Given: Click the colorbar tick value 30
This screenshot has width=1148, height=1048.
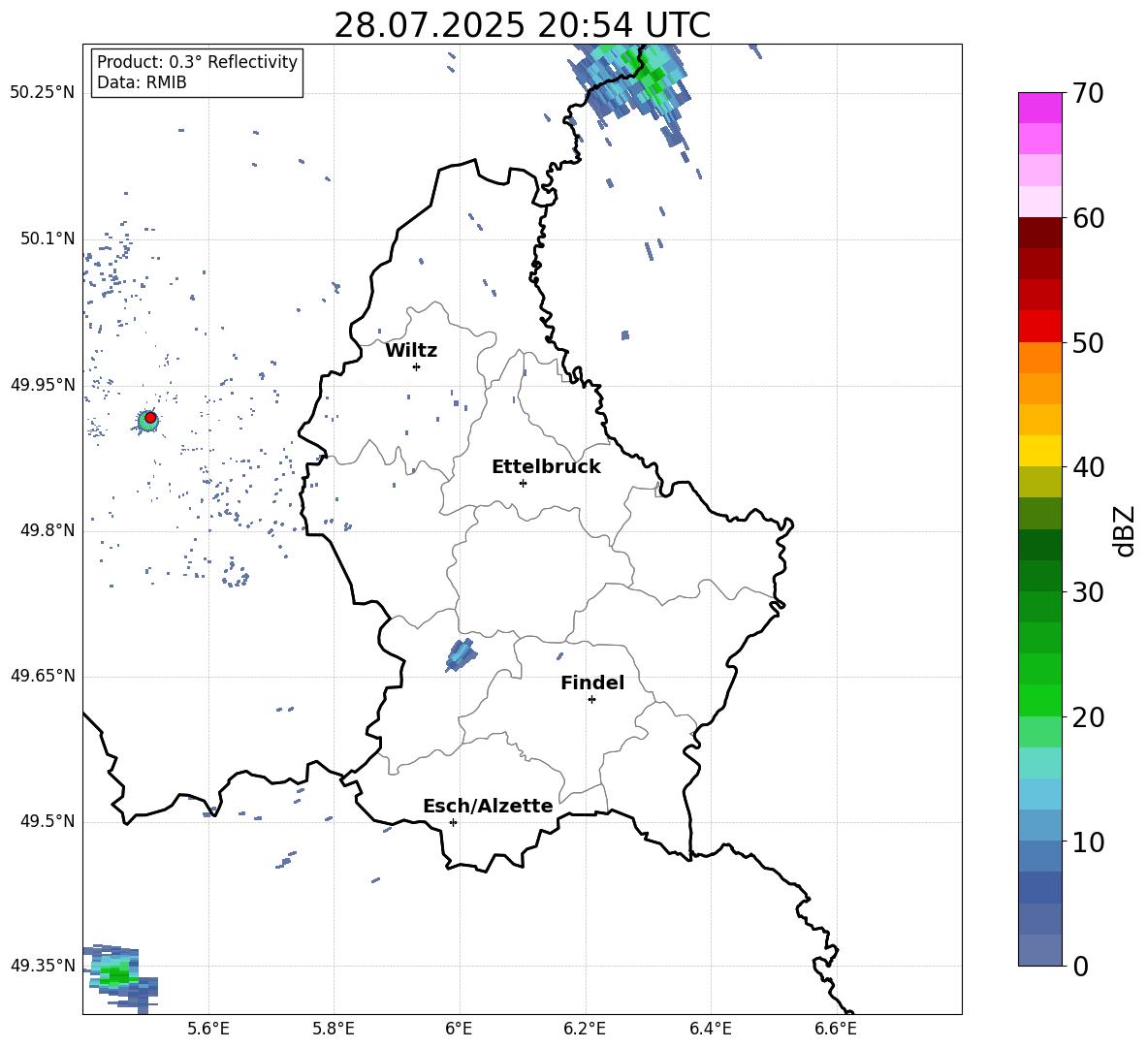Looking at the screenshot, I should click(x=1088, y=592).
